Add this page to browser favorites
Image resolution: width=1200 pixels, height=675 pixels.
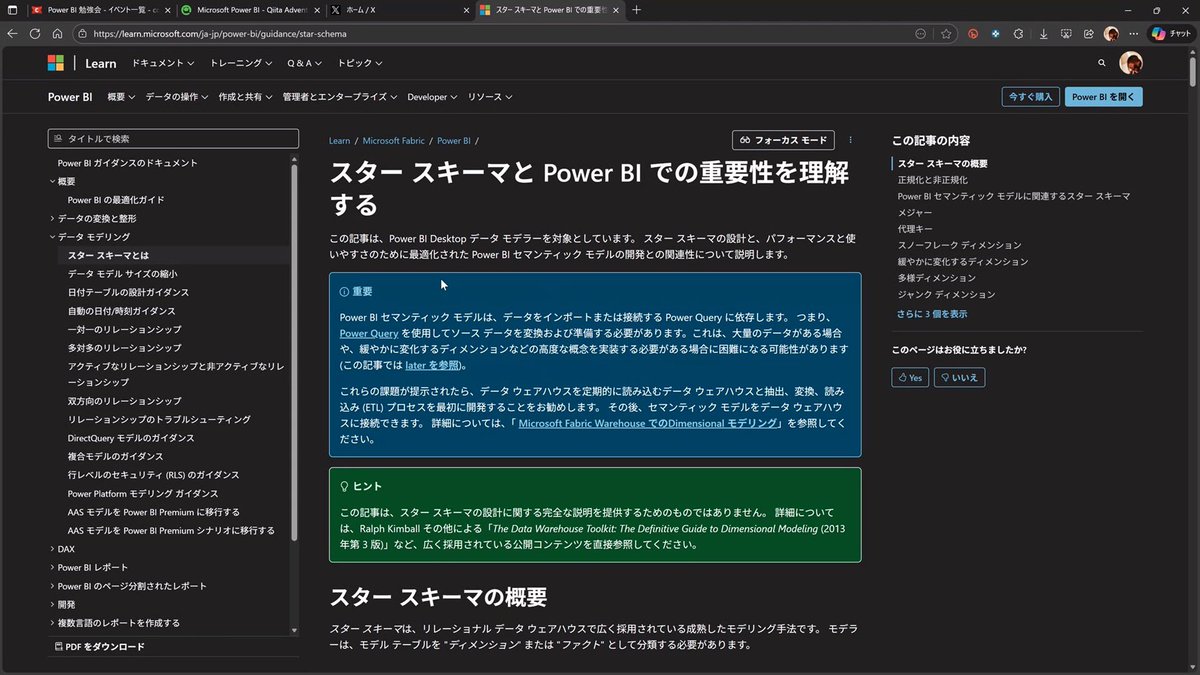(x=947, y=33)
